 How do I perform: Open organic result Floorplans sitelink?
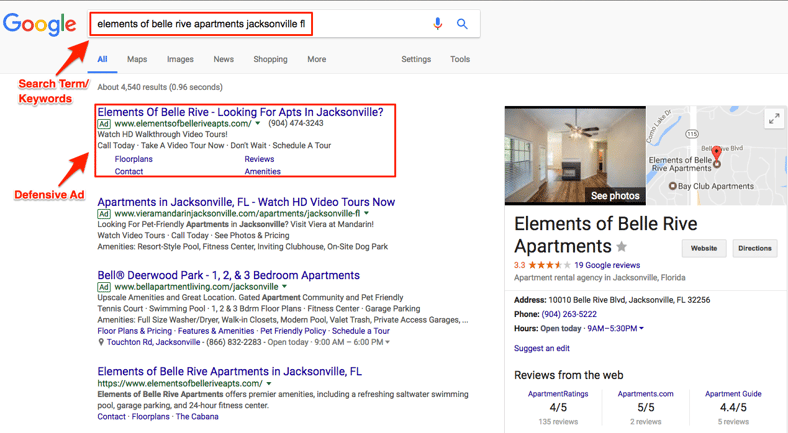click(x=151, y=416)
